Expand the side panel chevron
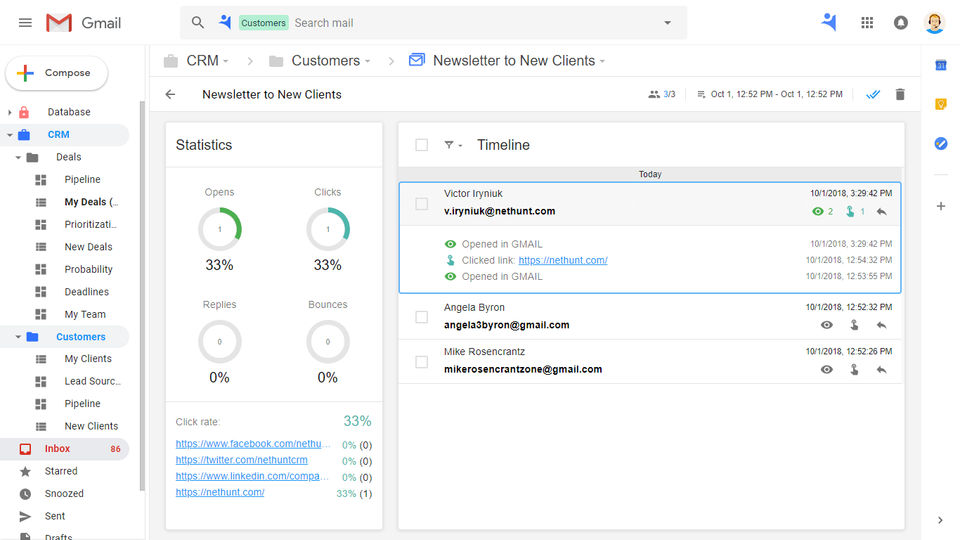 [x=940, y=520]
